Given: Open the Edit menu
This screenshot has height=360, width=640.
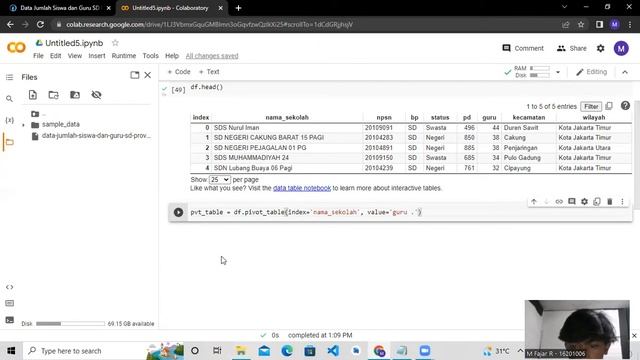Looking at the screenshot, I should click(56, 56).
